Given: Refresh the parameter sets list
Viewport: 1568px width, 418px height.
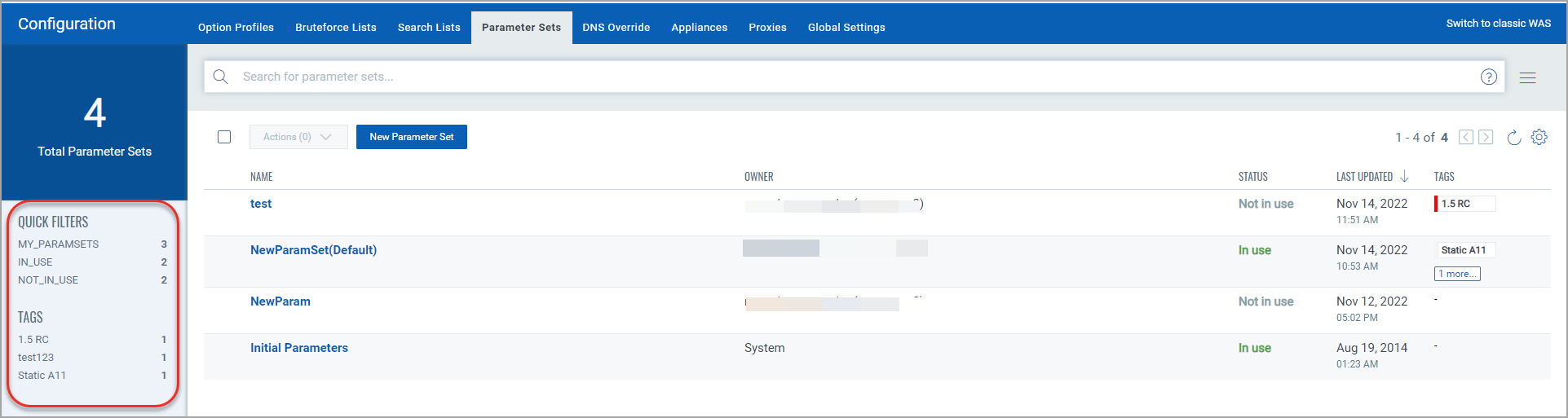Looking at the screenshot, I should click(x=1514, y=137).
